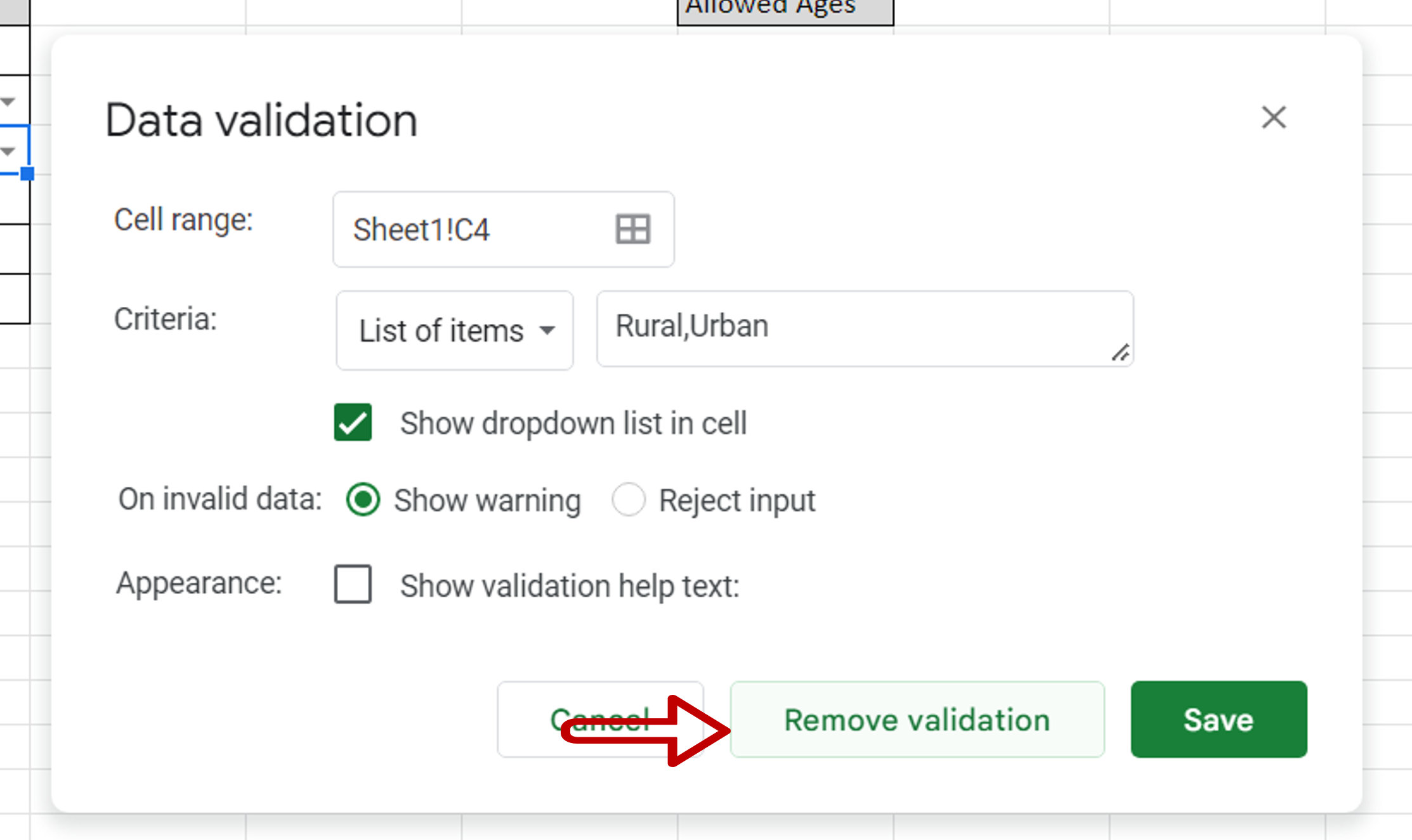
Task: Save the data validation settings
Action: click(1218, 719)
